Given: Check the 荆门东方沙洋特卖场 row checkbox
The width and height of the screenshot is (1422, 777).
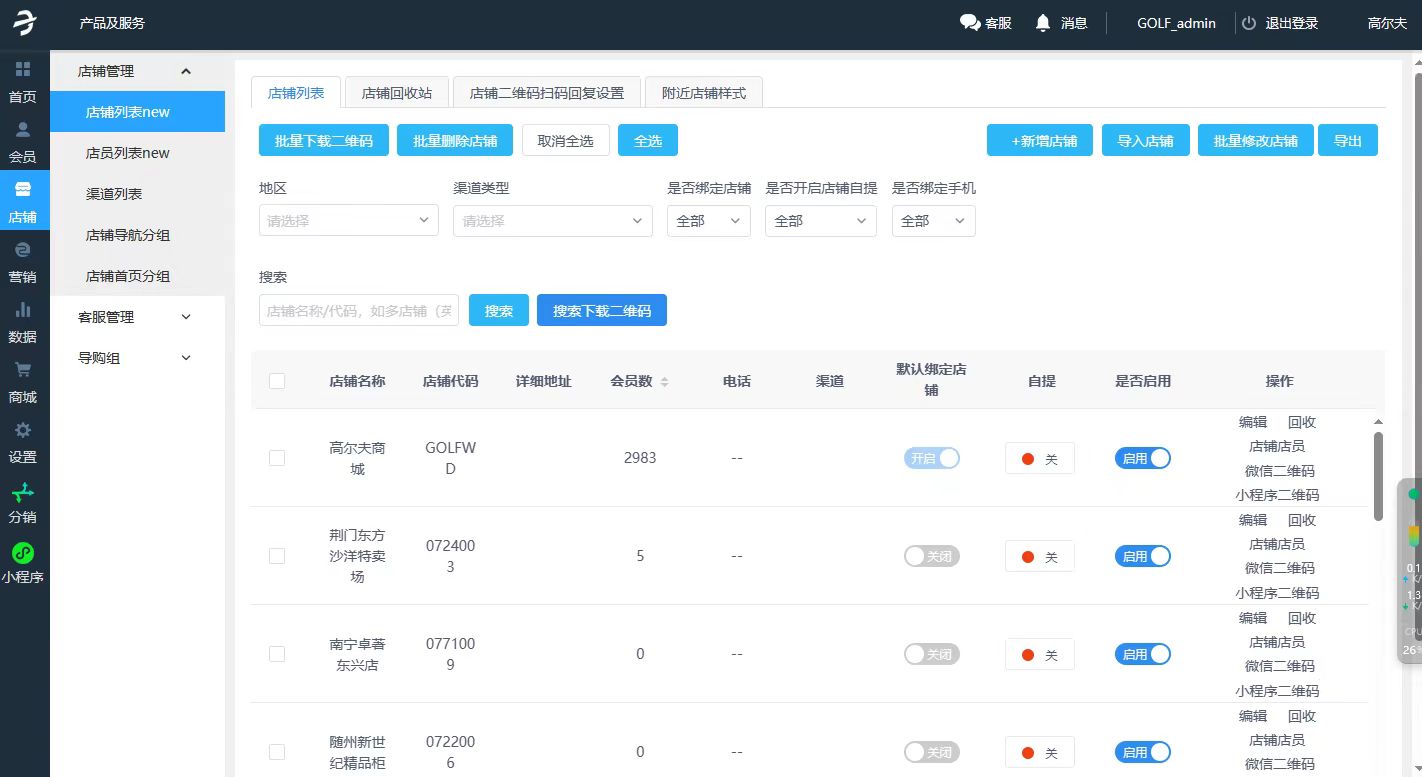Looking at the screenshot, I should coord(277,555).
